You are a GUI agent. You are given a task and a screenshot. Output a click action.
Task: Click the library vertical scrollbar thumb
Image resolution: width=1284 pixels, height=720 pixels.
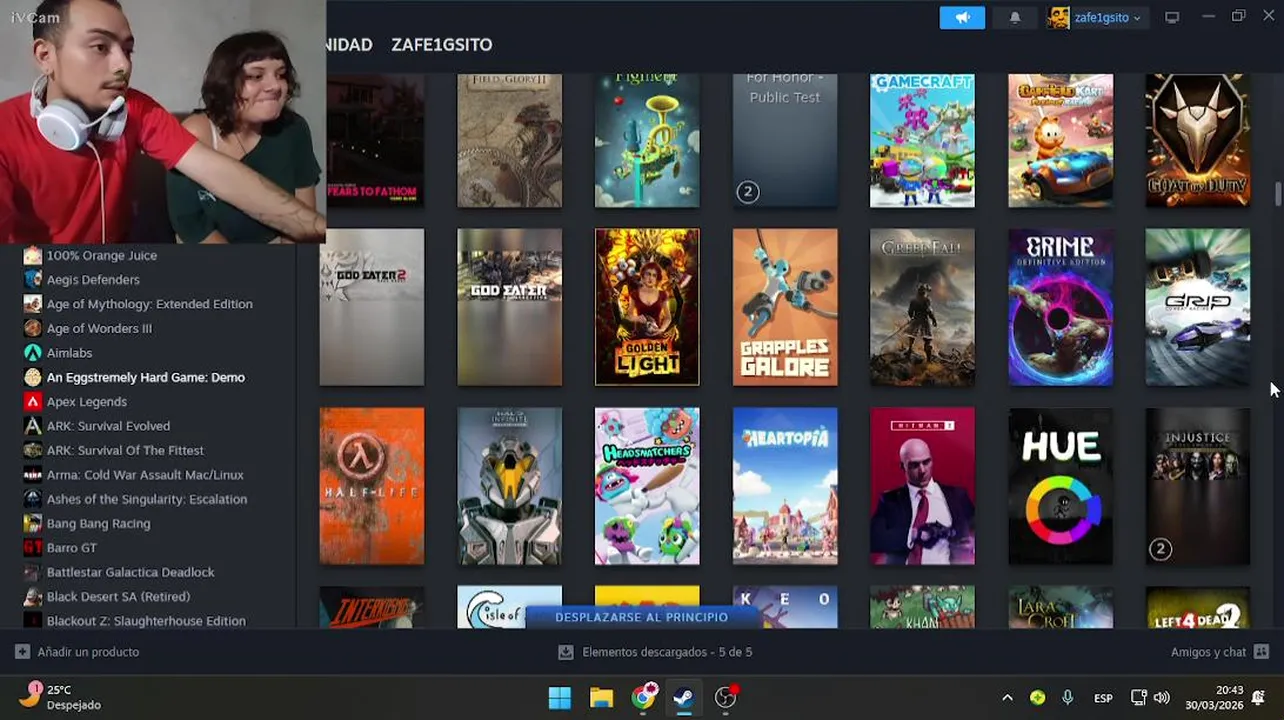click(x=1277, y=194)
